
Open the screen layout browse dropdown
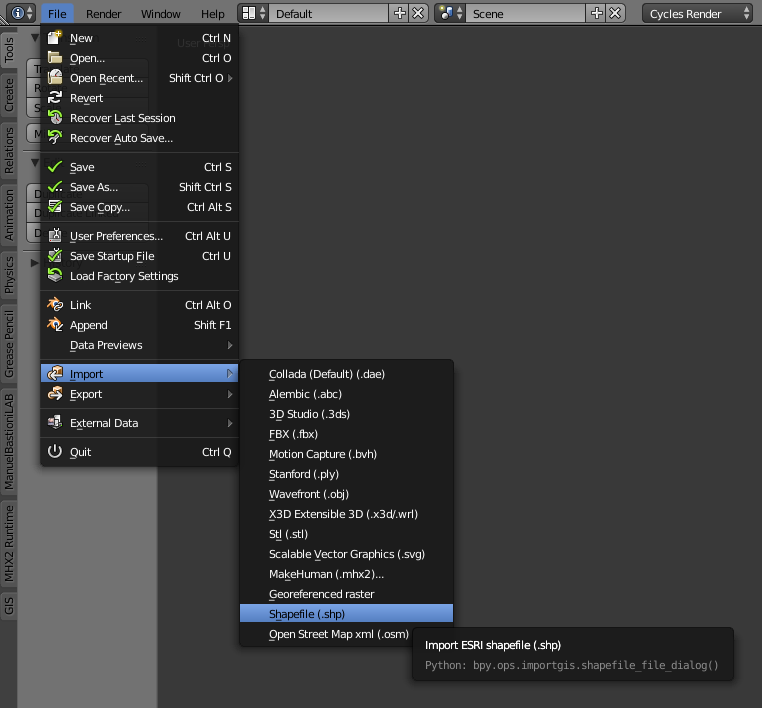(254, 13)
